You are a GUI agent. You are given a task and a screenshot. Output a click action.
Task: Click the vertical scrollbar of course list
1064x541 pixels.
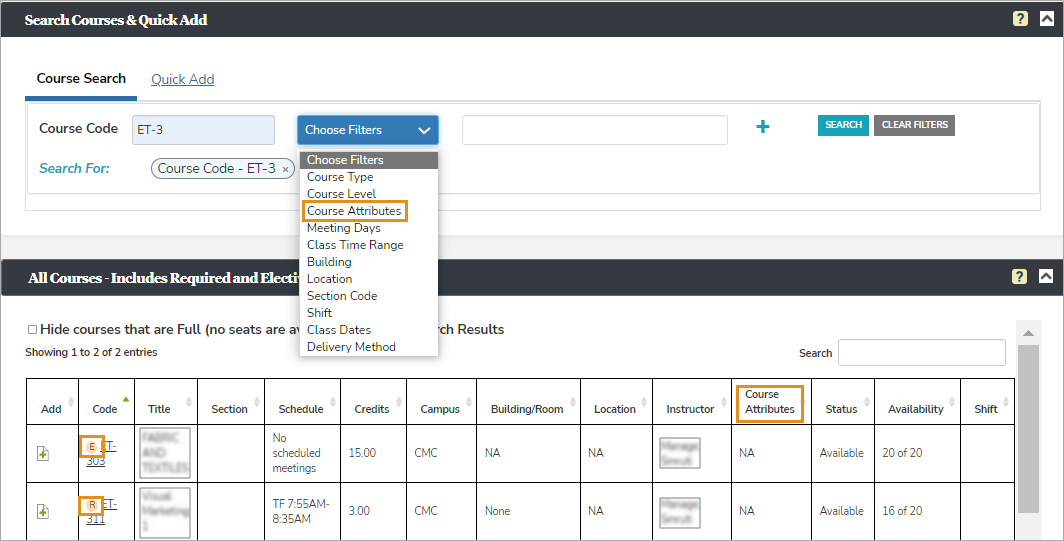coord(1026,430)
